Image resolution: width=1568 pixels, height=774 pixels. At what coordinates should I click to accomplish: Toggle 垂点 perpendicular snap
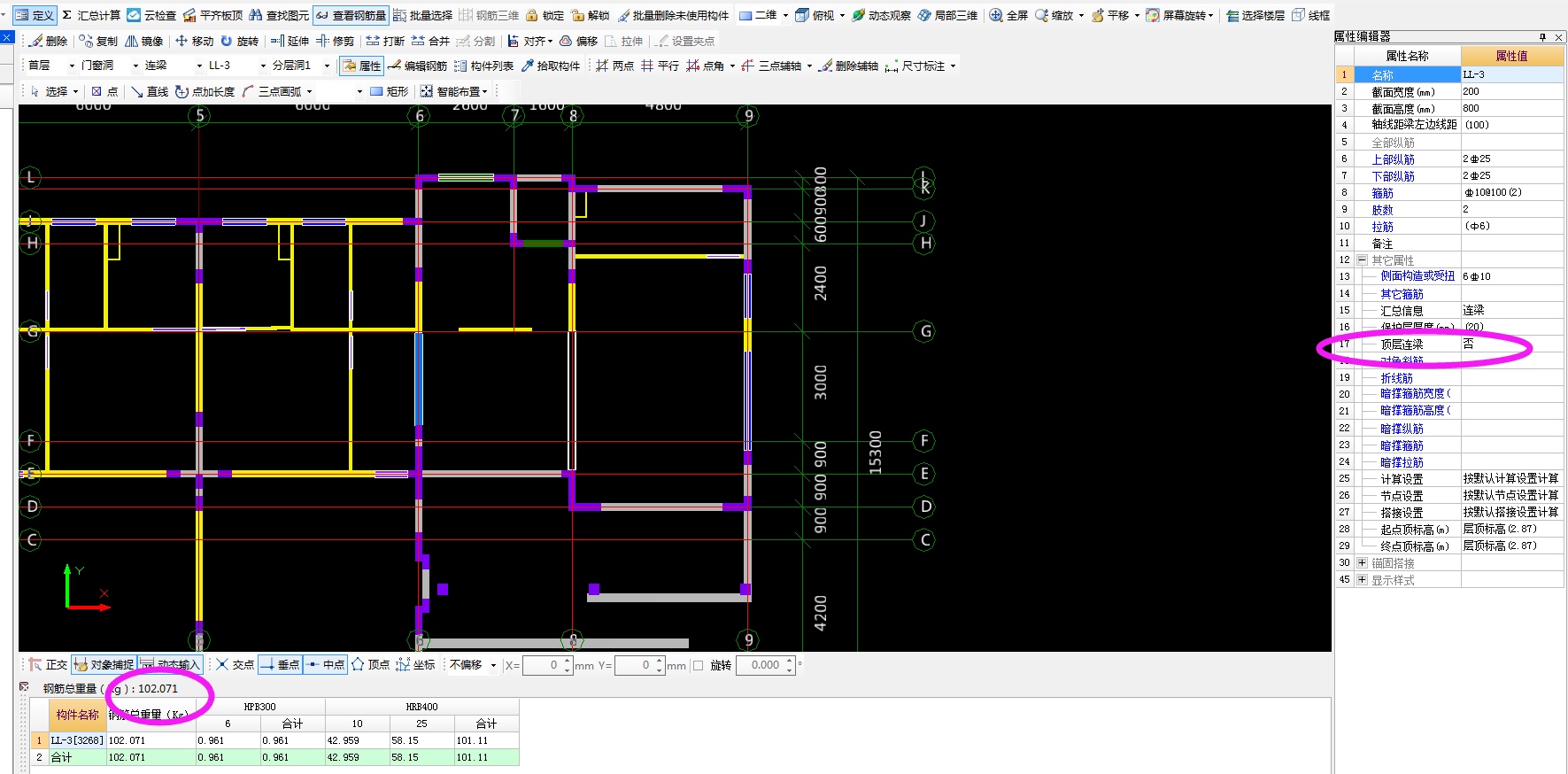coord(280,664)
